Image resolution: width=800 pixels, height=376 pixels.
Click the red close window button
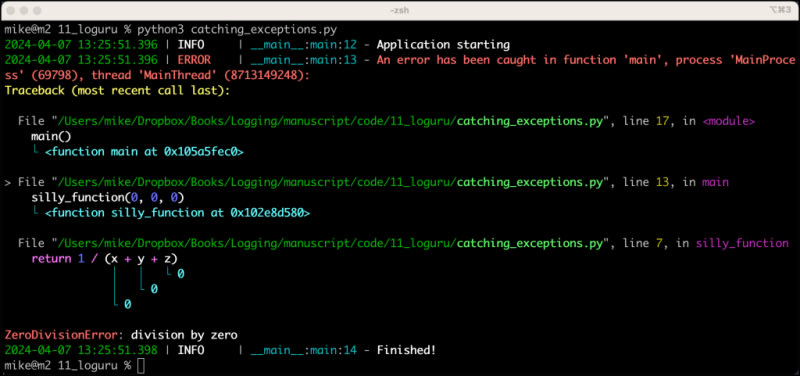[11, 10]
